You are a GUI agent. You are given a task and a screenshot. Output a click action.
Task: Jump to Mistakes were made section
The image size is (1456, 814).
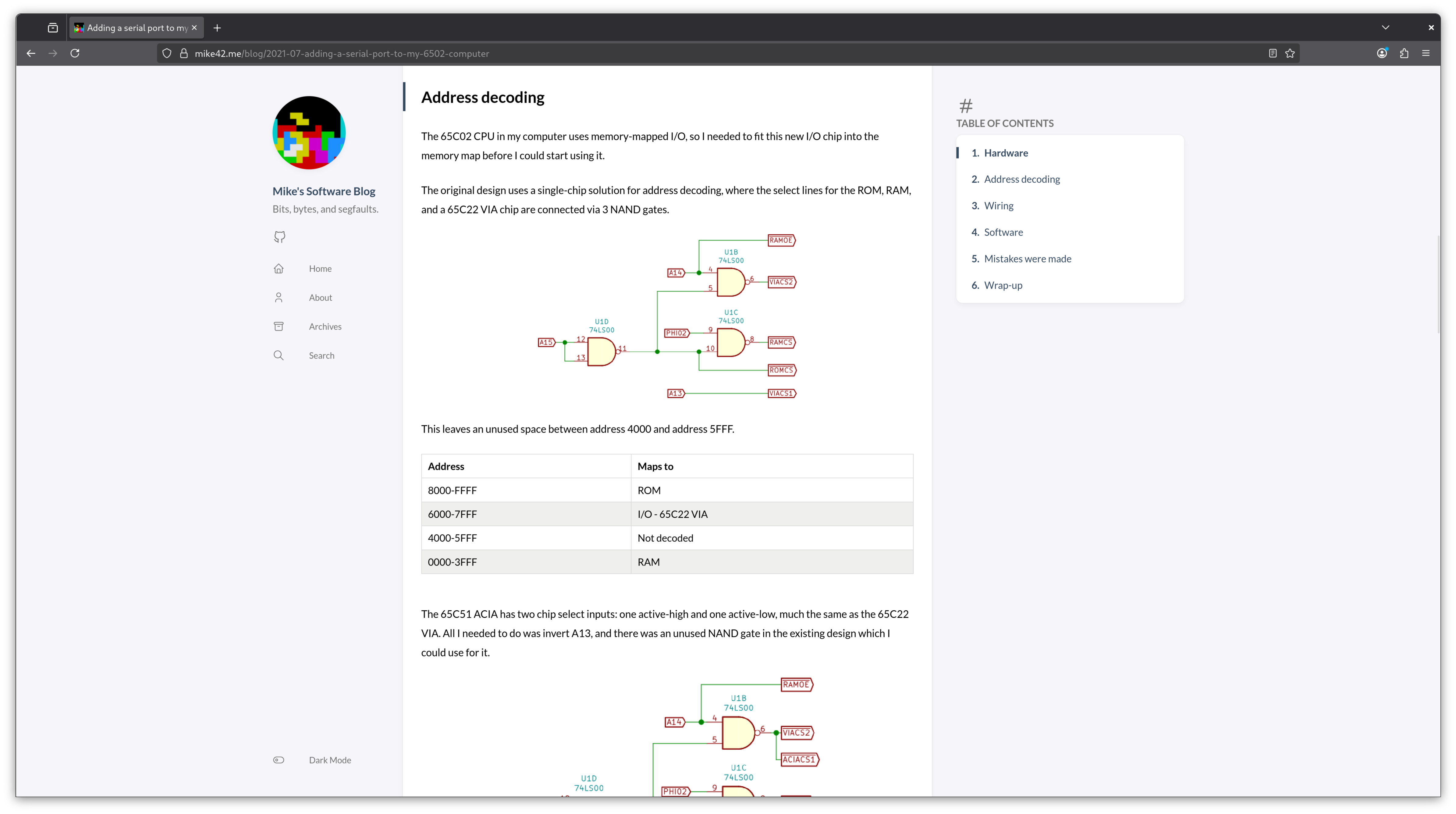1027,259
